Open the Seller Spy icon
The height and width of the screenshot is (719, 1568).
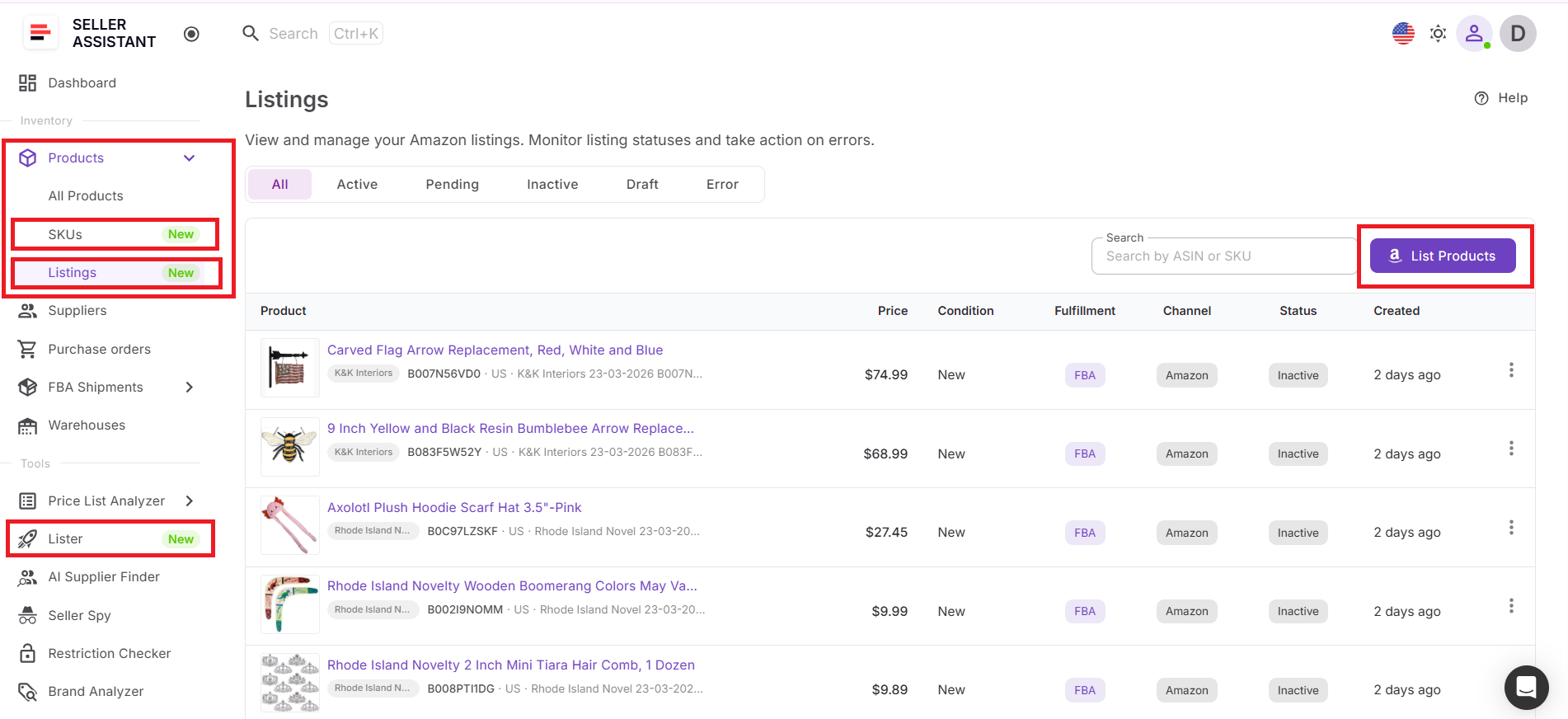(27, 615)
